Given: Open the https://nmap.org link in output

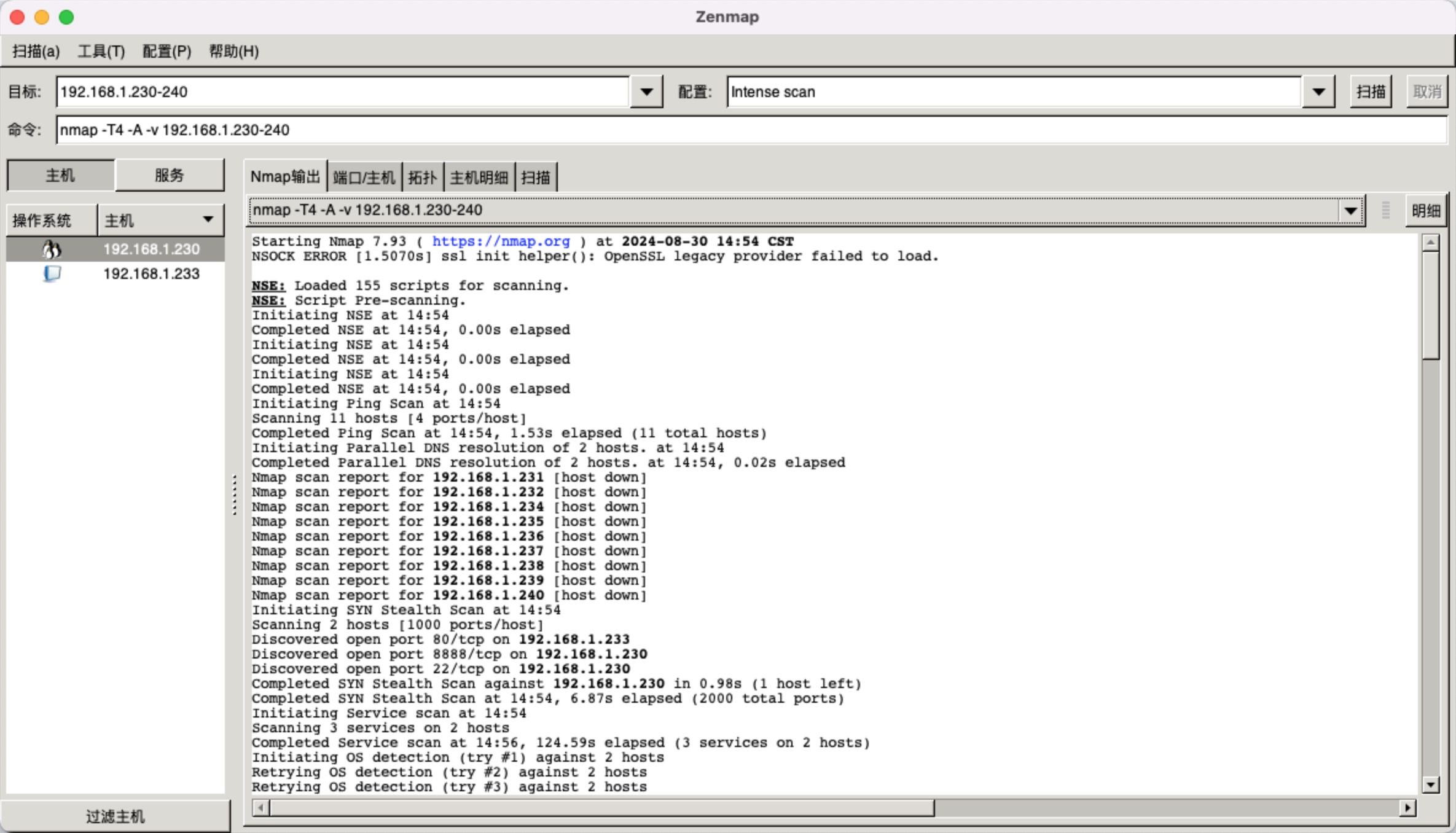Looking at the screenshot, I should pos(501,241).
